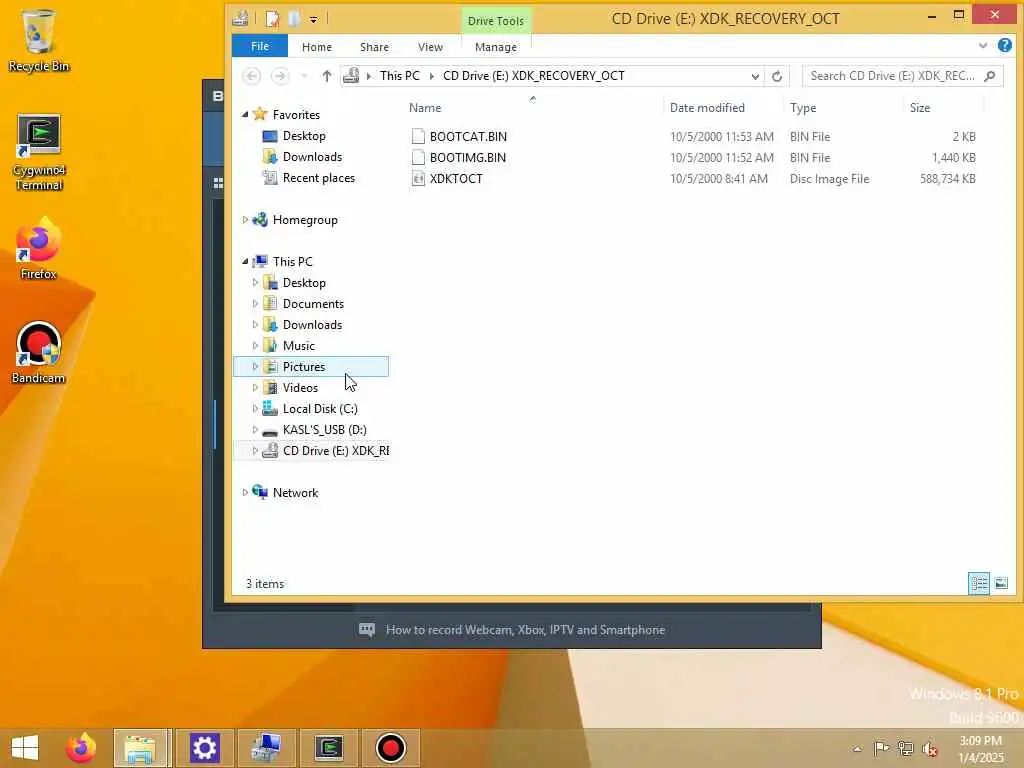The height and width of the screenshot is (768, 1024).
Task: Click the Windows Start button
Action: (x=25, y=748)
